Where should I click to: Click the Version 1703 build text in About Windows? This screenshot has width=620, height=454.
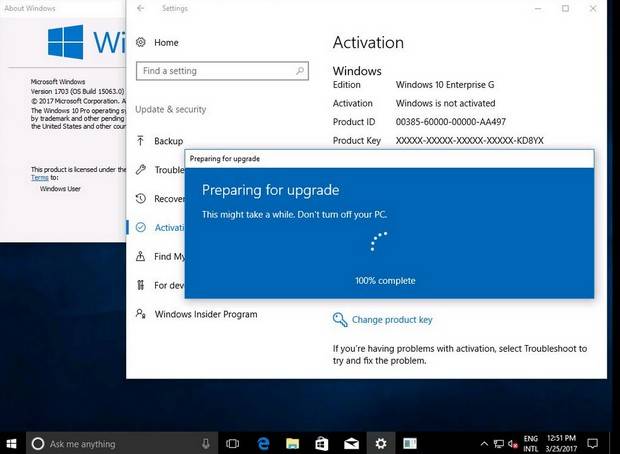click(x=77, y=91)
